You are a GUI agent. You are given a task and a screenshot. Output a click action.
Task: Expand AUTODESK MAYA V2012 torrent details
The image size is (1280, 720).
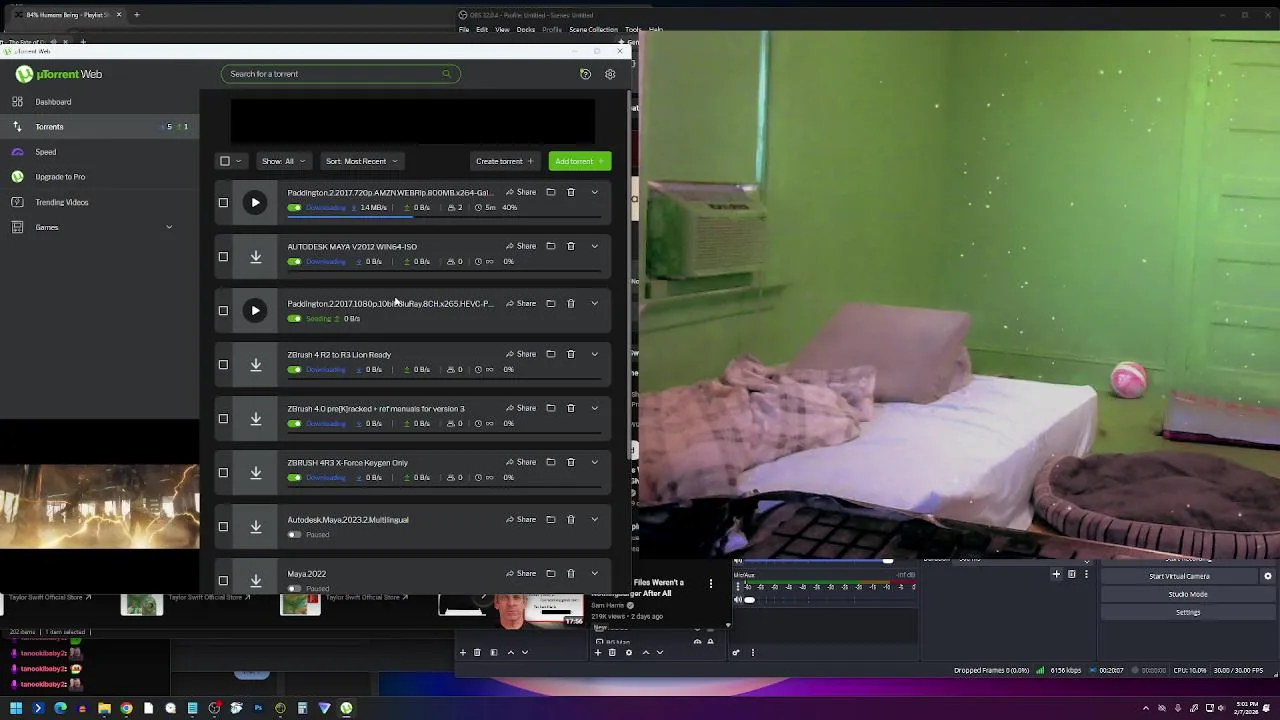(594, 246)
